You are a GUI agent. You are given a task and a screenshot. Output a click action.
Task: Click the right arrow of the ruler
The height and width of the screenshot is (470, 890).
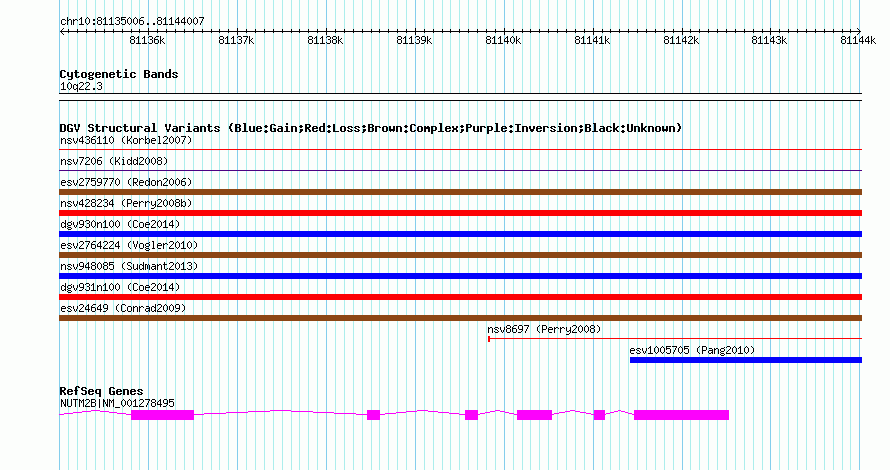(858, 31)
